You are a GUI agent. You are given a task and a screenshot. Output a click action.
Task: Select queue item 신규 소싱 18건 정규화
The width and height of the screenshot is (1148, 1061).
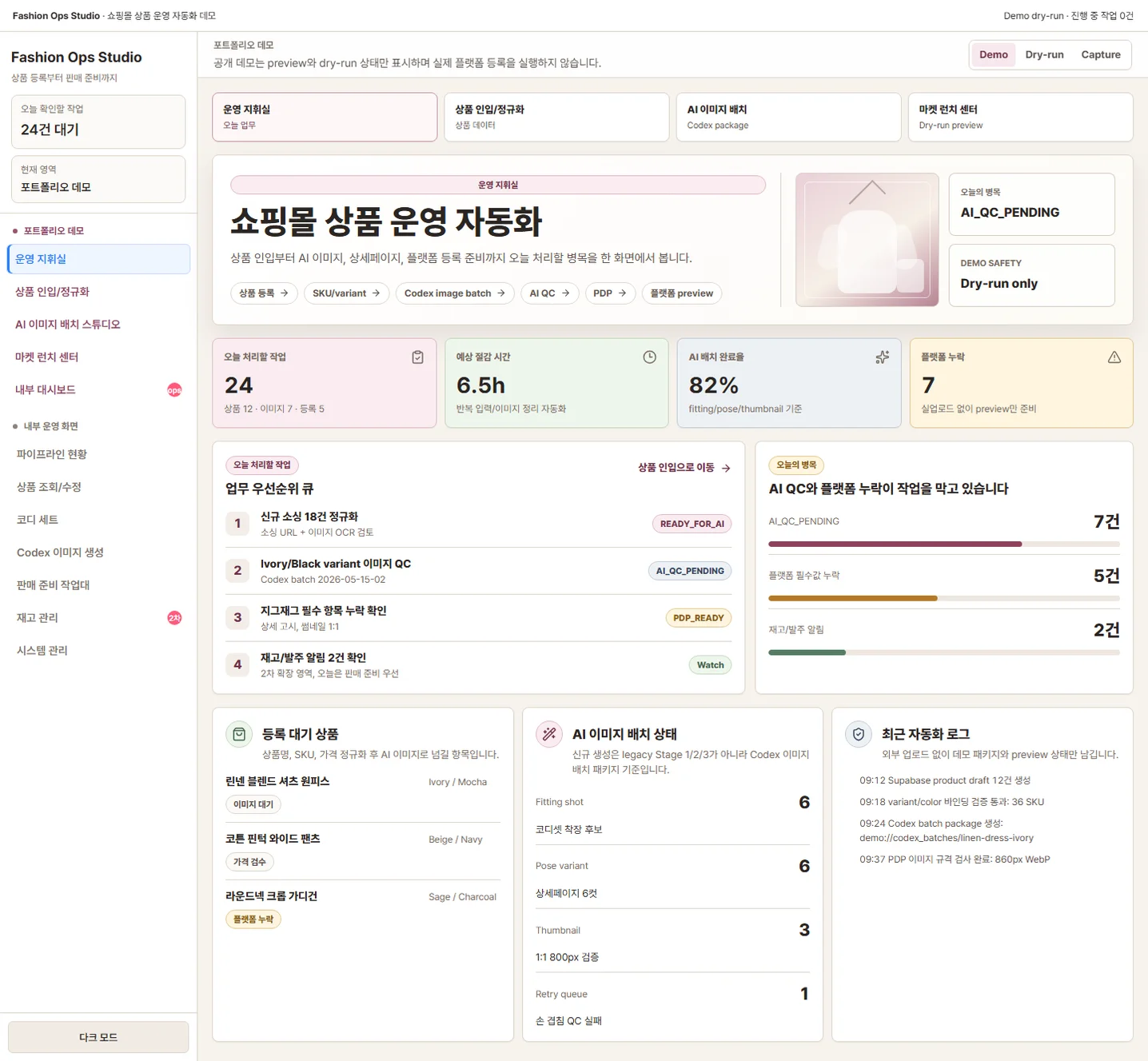coord(478,525)
